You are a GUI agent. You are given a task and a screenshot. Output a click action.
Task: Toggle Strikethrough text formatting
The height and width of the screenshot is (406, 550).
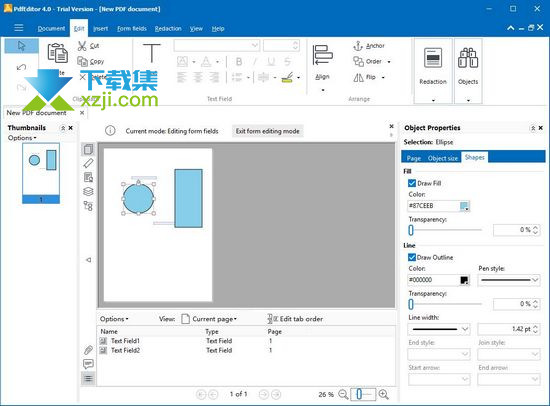[x=287, y=62]
